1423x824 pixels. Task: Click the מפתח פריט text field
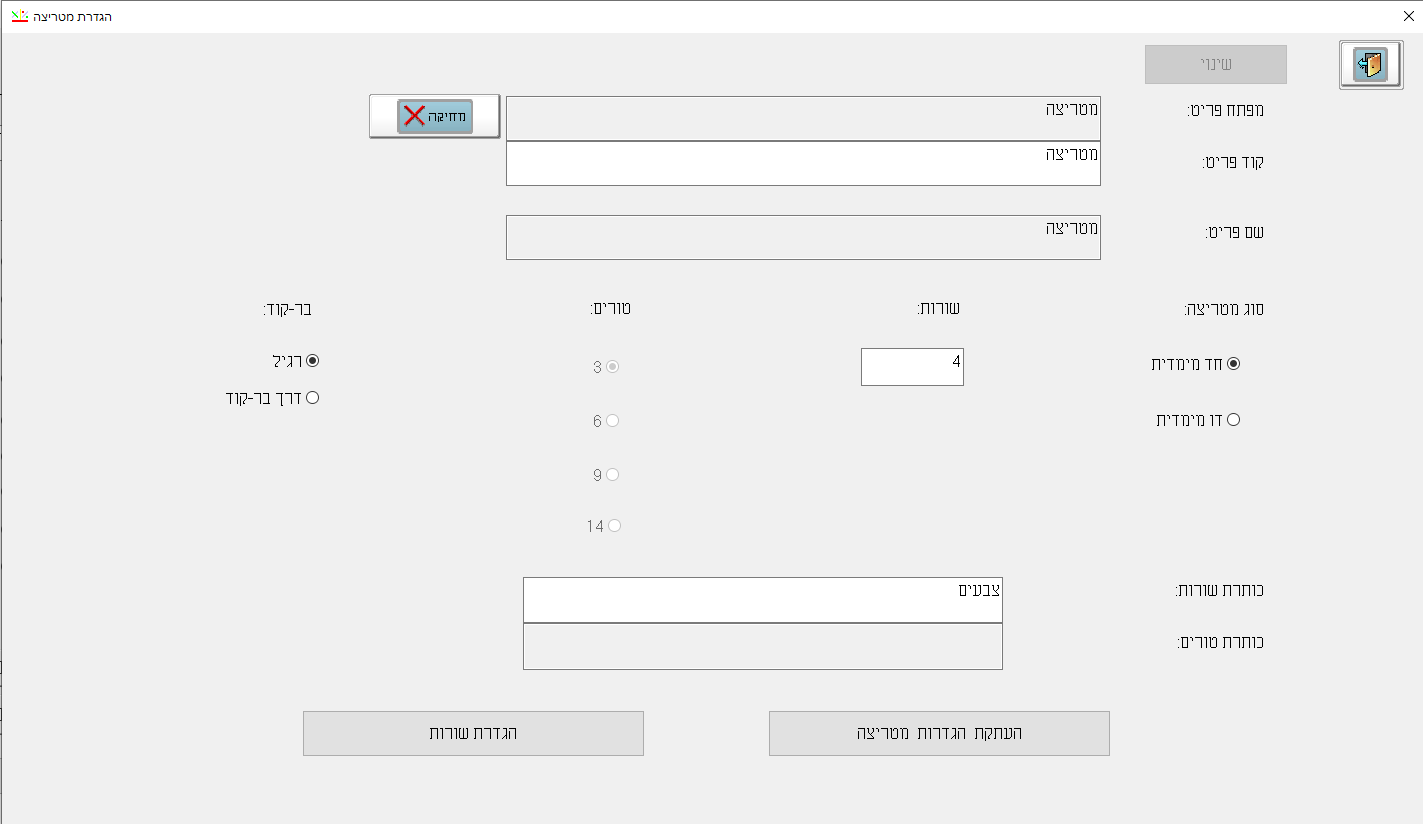802,118
